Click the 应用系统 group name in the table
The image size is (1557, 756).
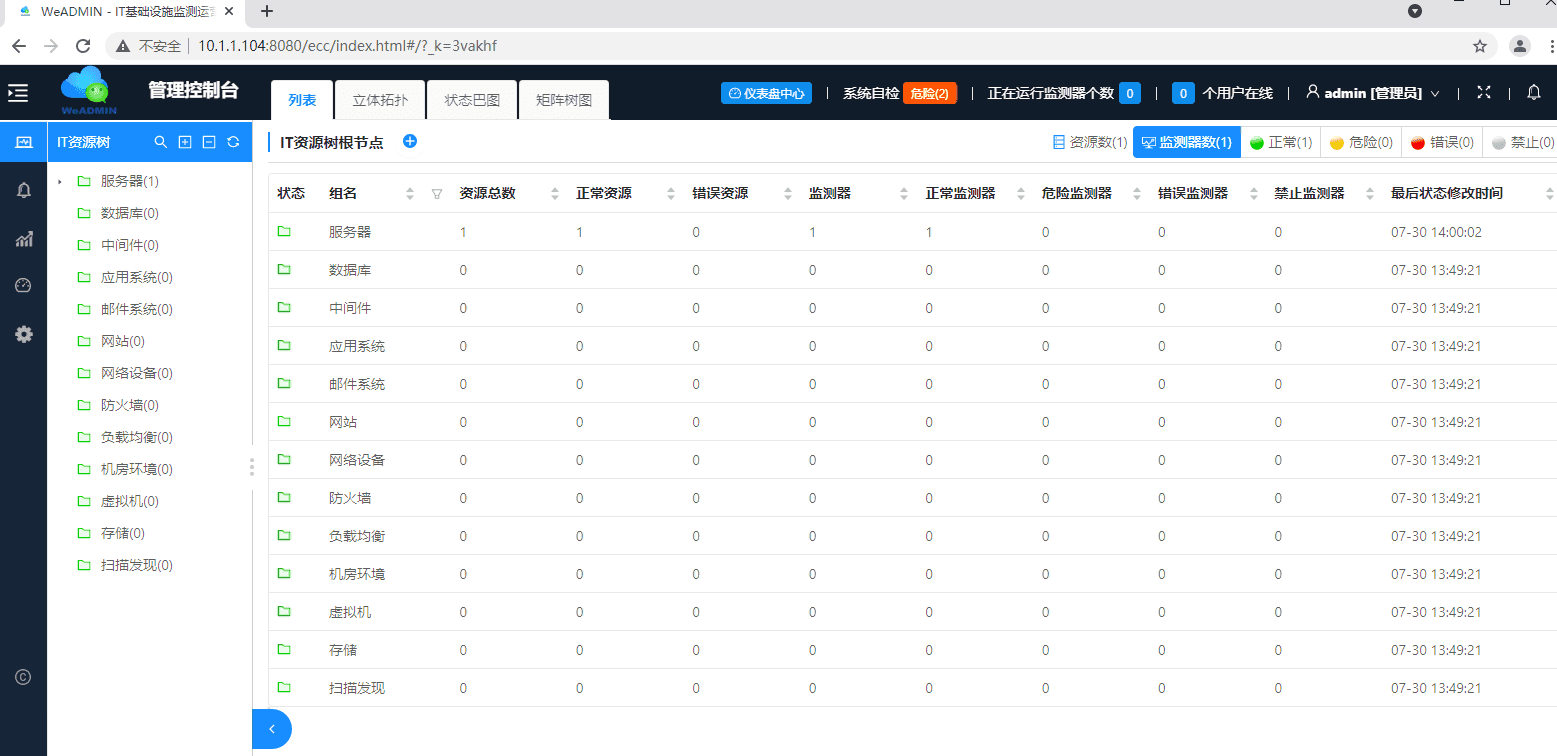(x=357, y=346)
